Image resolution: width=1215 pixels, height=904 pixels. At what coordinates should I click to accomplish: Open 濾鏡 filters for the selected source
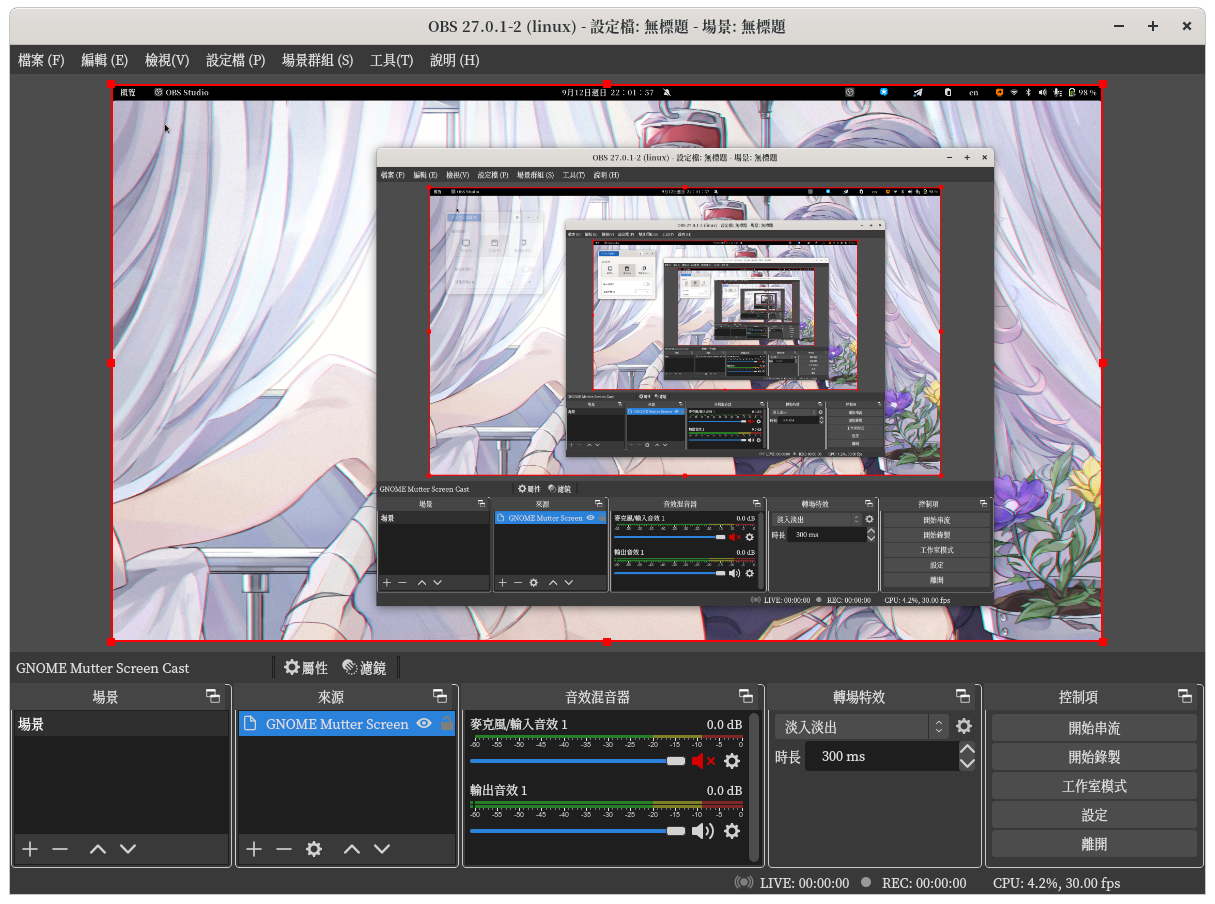[x=364, y=667]
